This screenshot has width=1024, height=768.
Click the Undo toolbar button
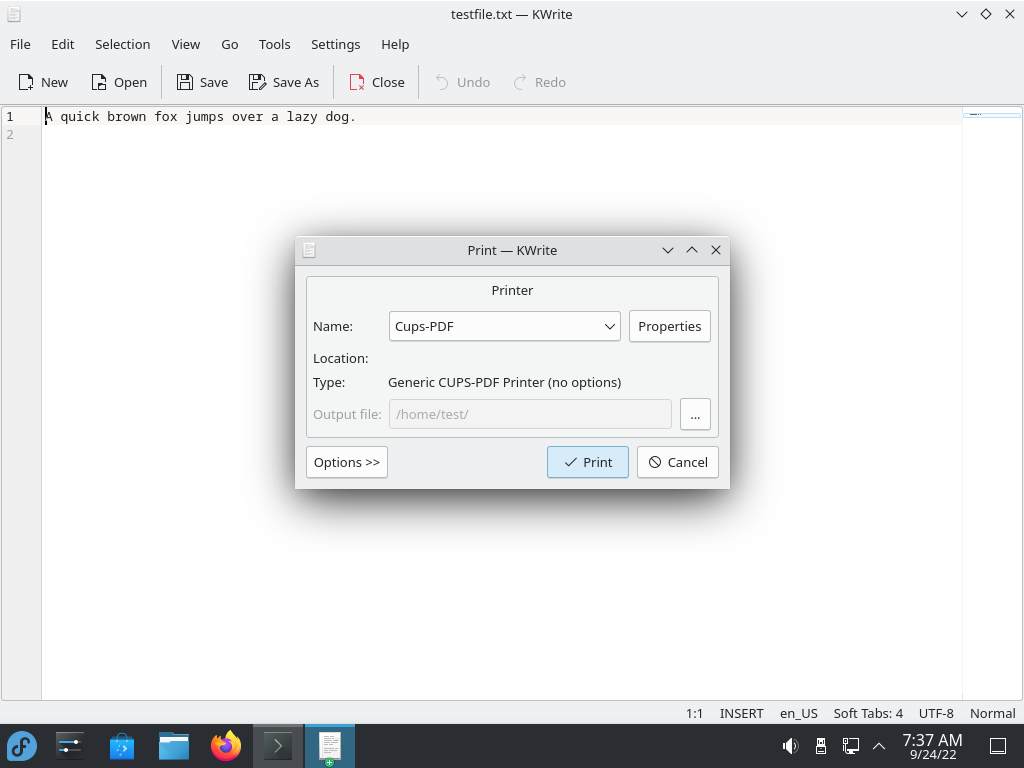tap(462, 82)
